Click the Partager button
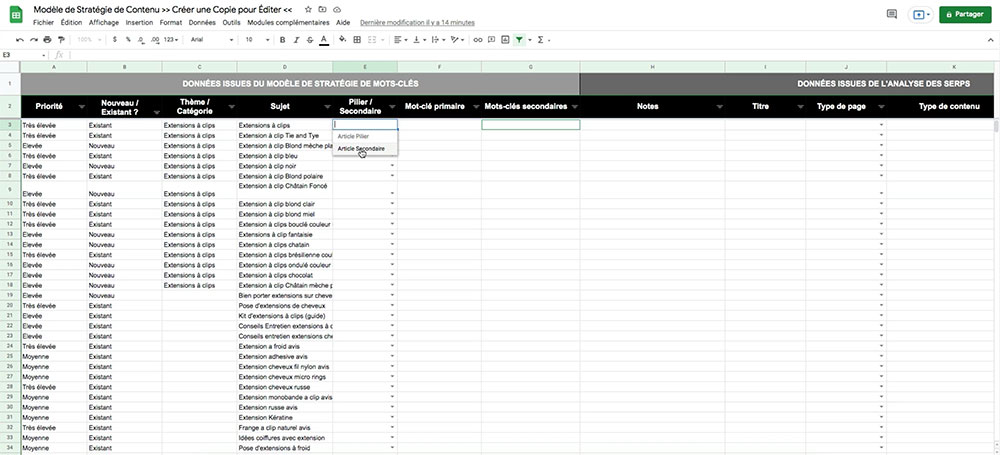This screenshot has width=1000, height=455. [965, 14]
